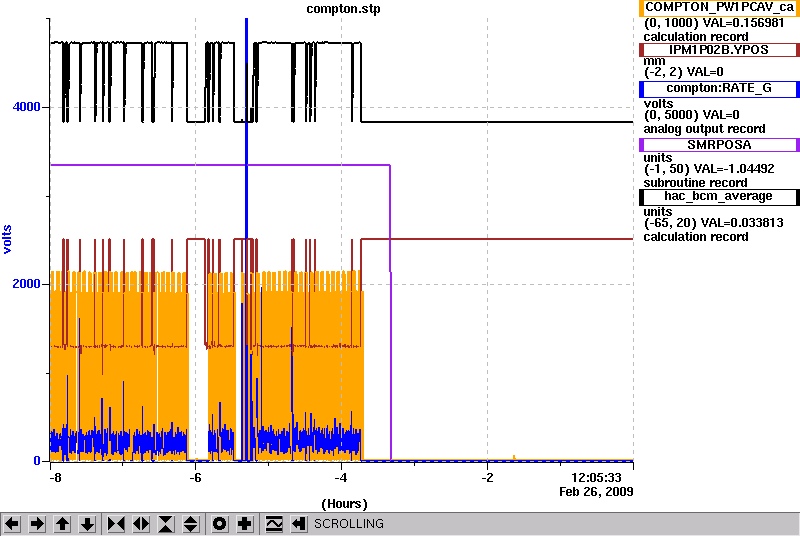Click the circle auto-scale toolbar button

pos(220,524)
